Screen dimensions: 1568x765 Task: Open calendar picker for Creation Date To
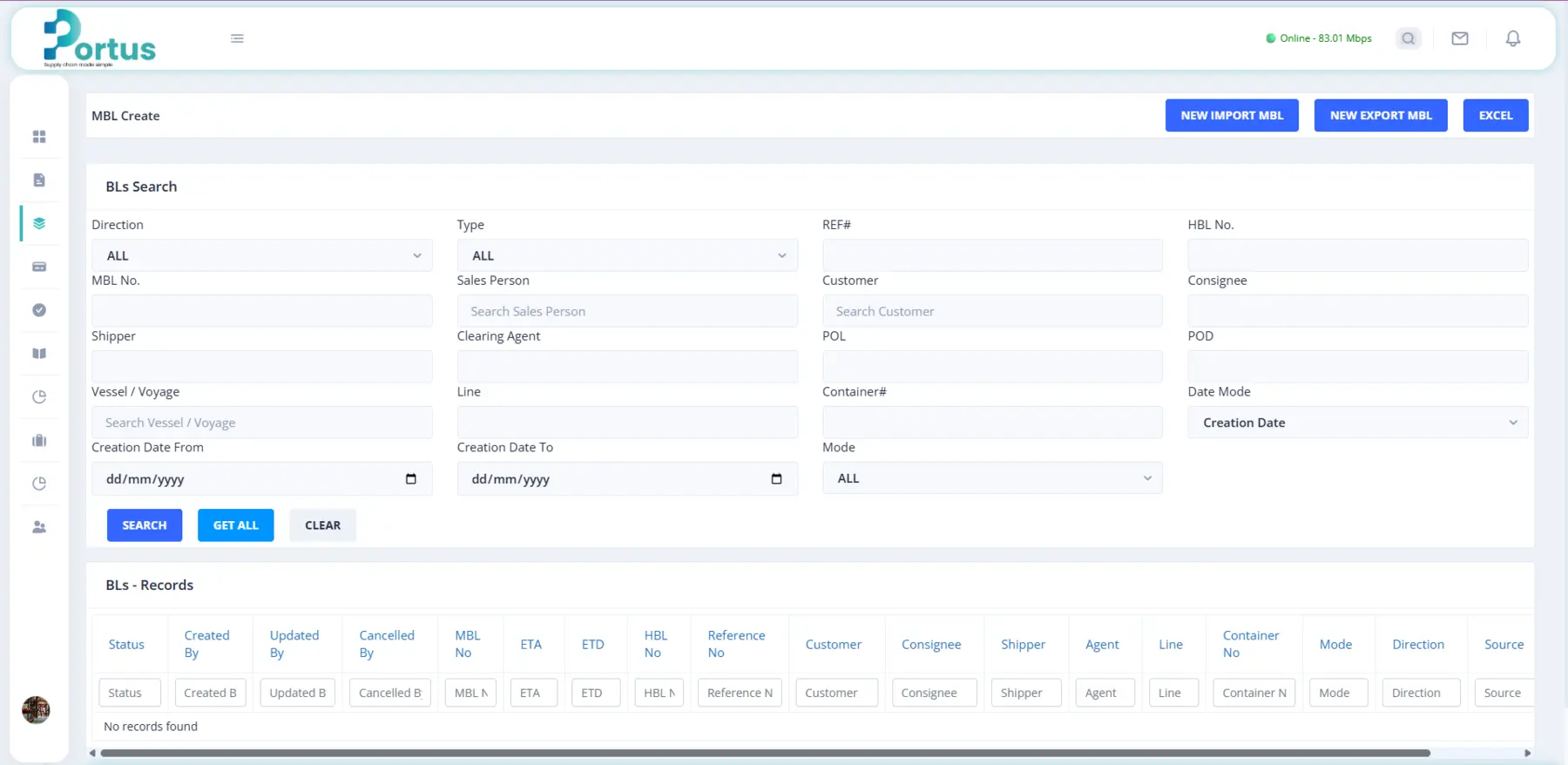click(x=776, y=478)
